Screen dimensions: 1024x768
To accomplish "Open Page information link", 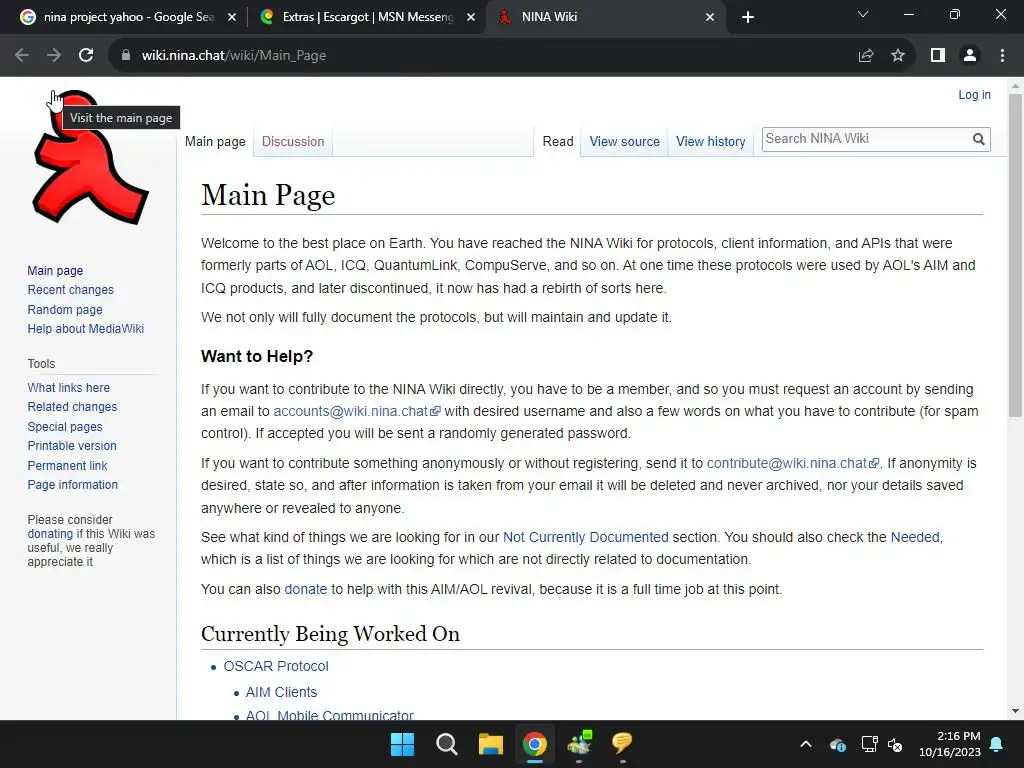I will pos(72,485).
